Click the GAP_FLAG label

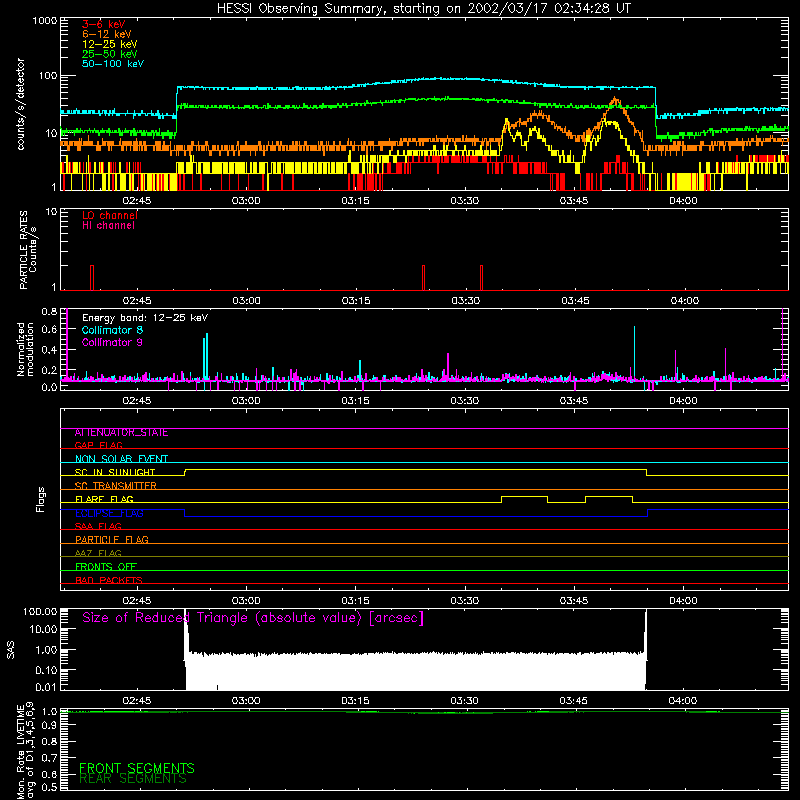98,445
